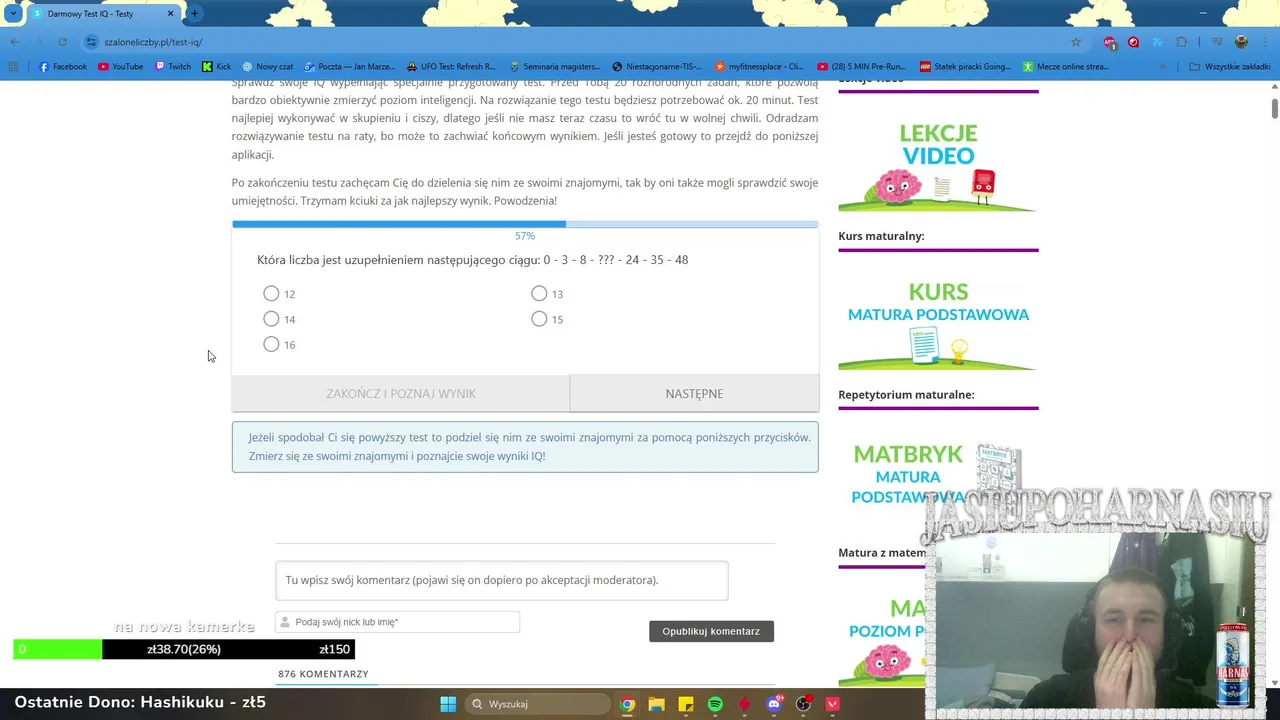1280x720 pixels.
Task: Focus the comment text field
Action: 502,580
